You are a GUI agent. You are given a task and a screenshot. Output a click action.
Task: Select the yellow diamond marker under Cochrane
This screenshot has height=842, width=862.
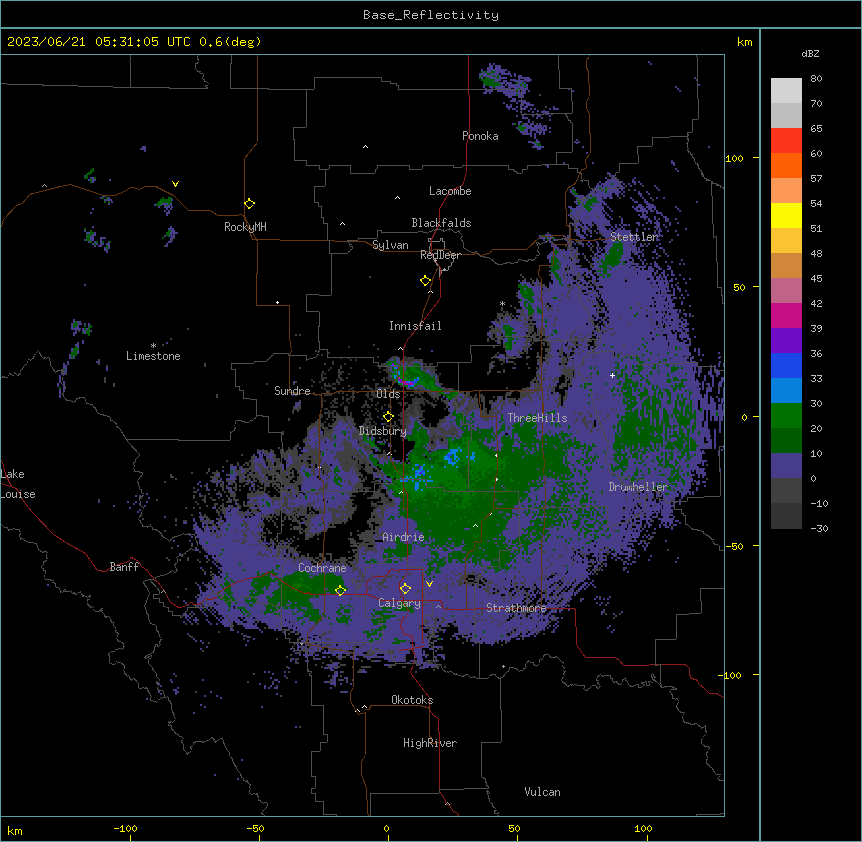pos(340,590)
